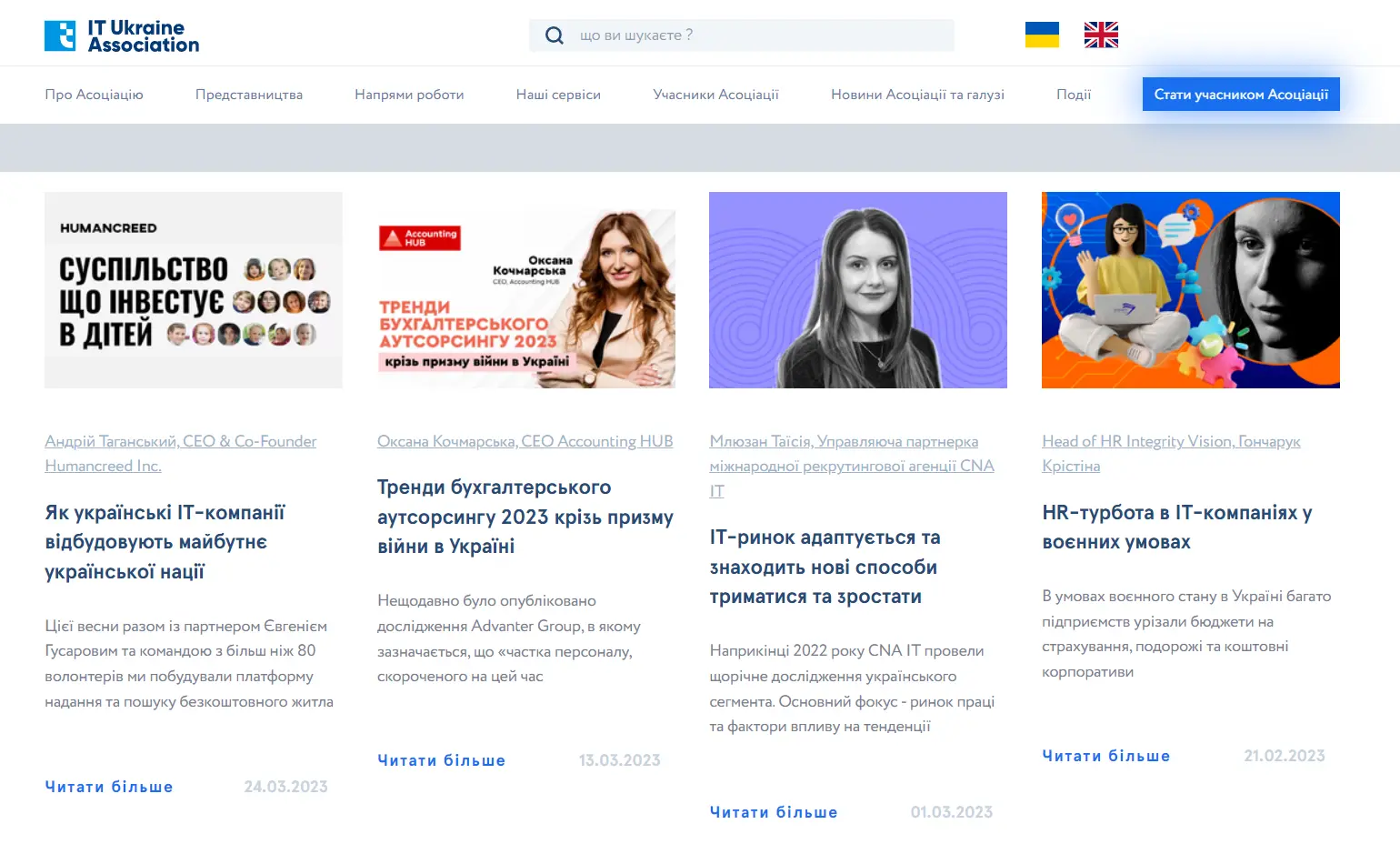Open the HR illustration article thumbnail
1400x844 pixels.
tap(1191, 290)
